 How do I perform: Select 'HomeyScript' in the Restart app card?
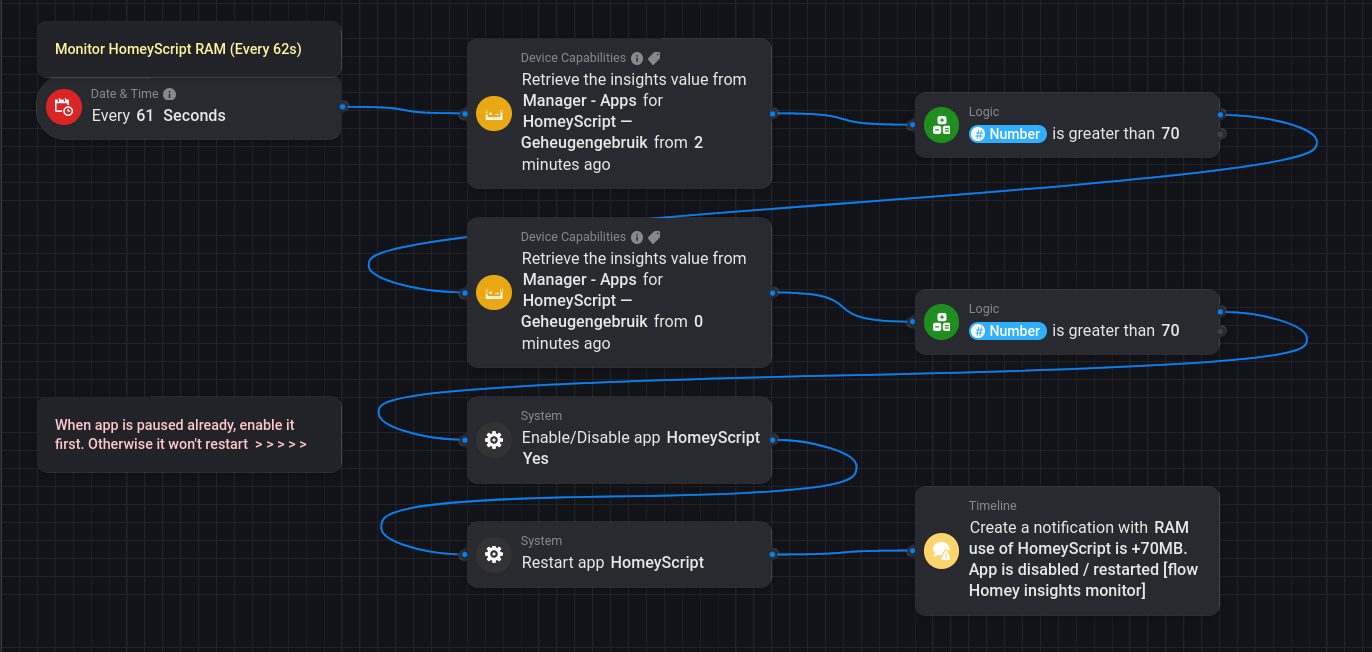[x=657, y=562]
